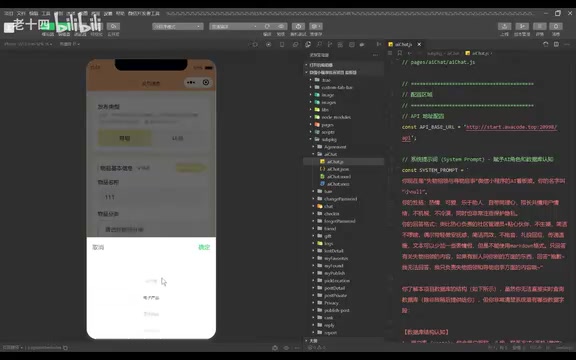
Task: Click the 详情 icon
Action: pos(539,26)
